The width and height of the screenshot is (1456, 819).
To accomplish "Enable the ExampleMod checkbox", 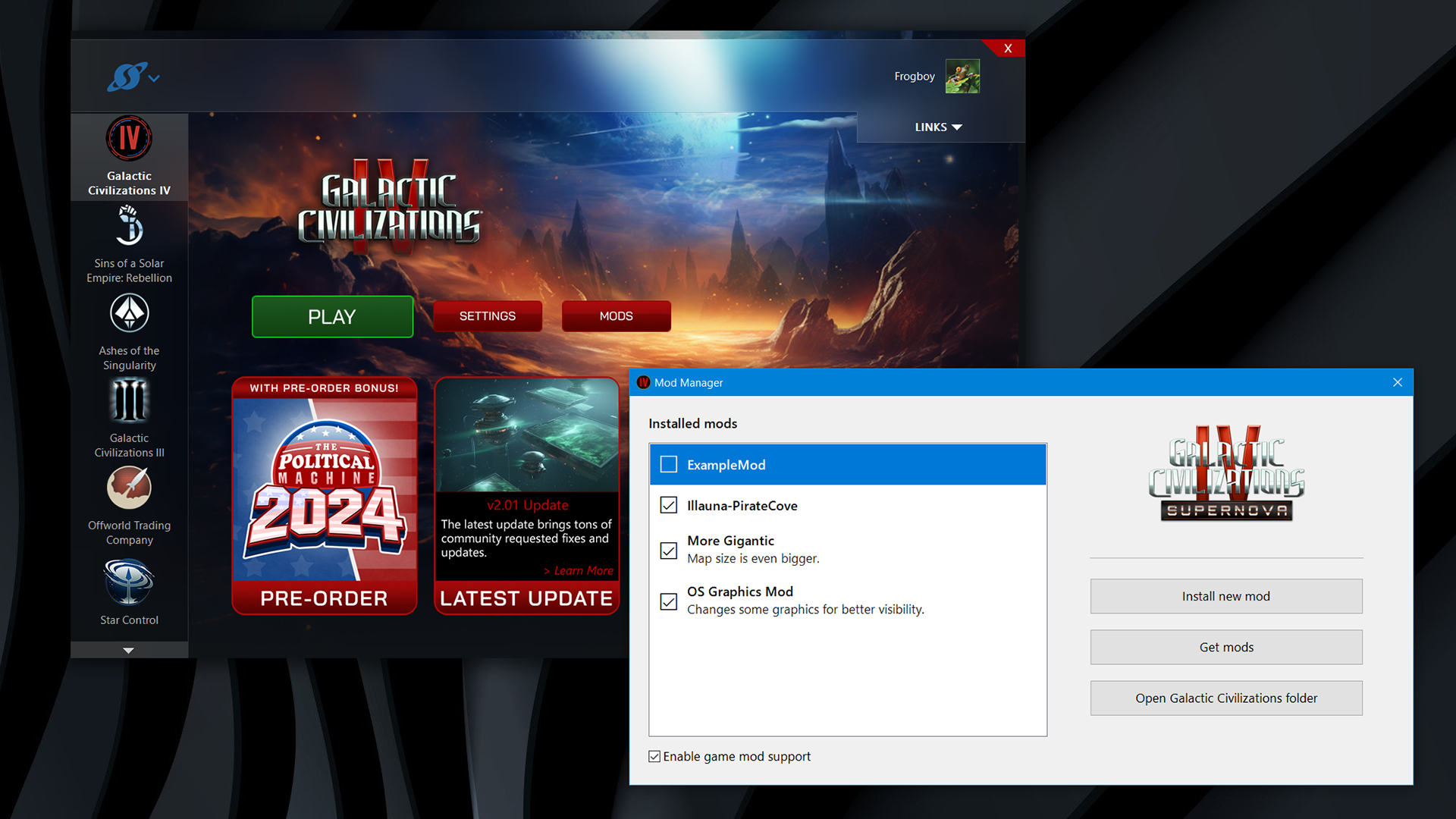I will [x=668, y=464].
